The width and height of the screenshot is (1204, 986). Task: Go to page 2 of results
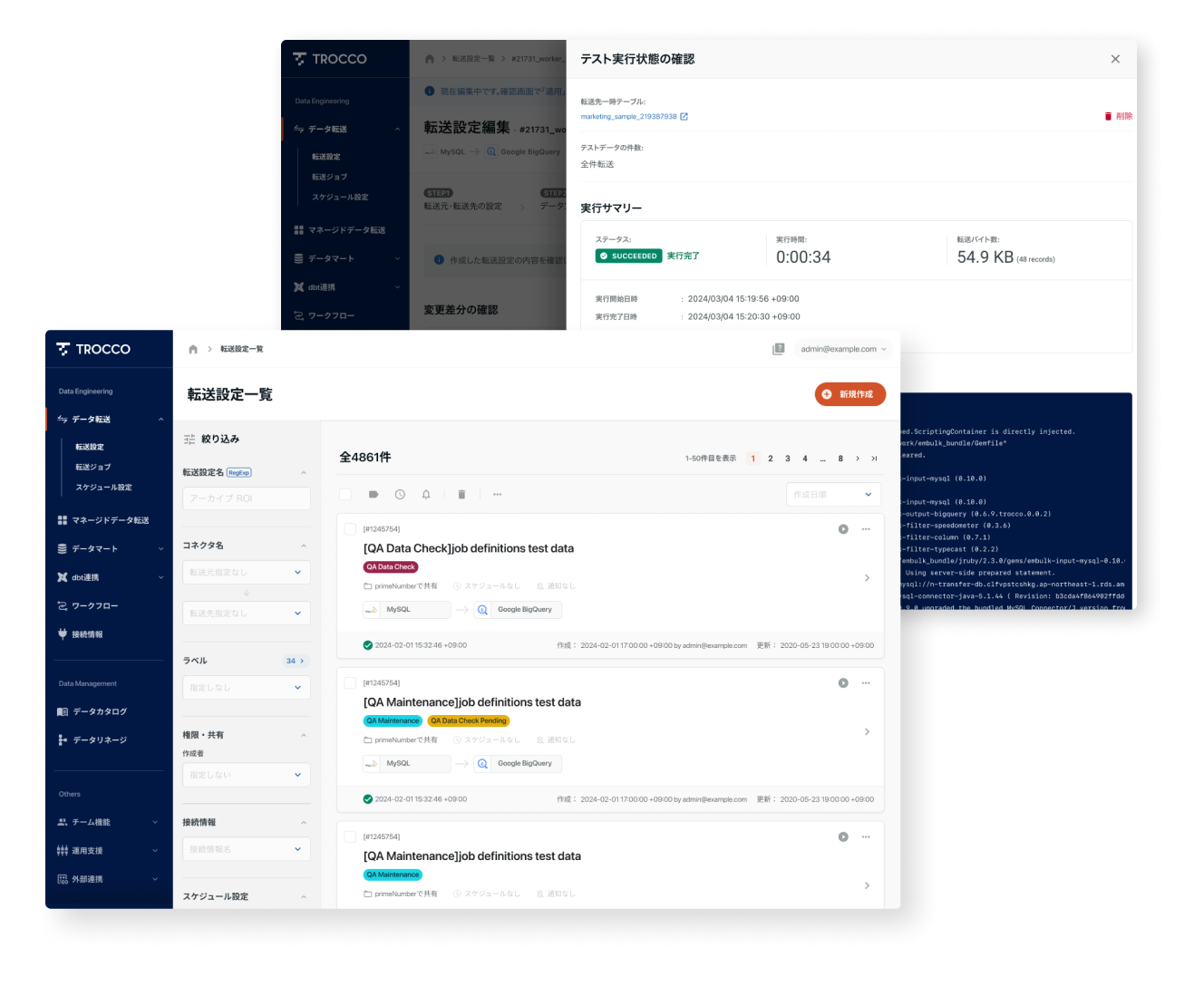point(771,459)
